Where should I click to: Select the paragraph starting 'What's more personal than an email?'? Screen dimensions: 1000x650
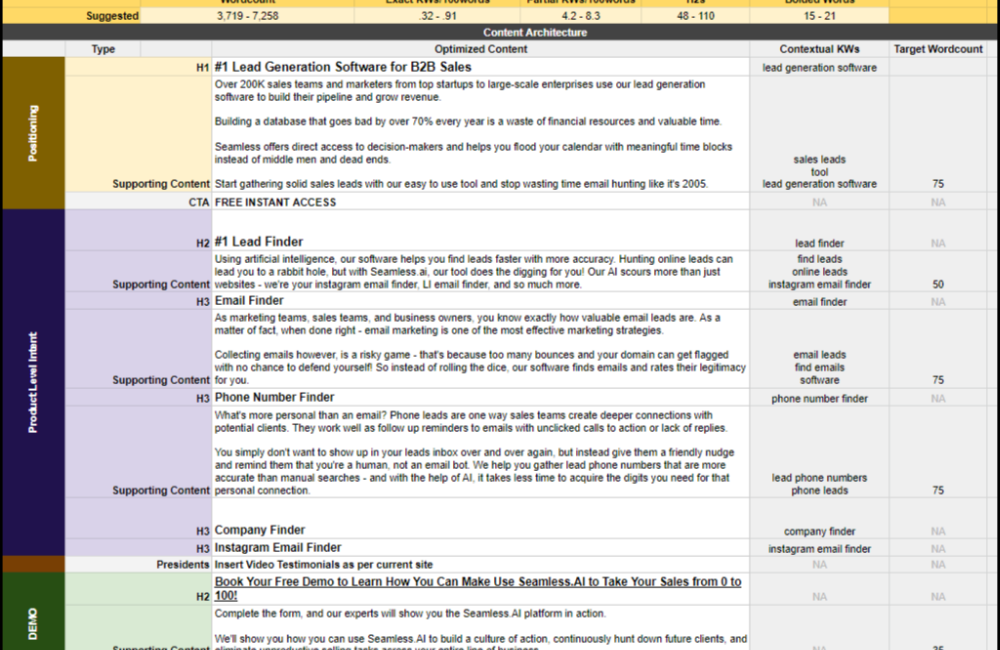click(471, 422)
